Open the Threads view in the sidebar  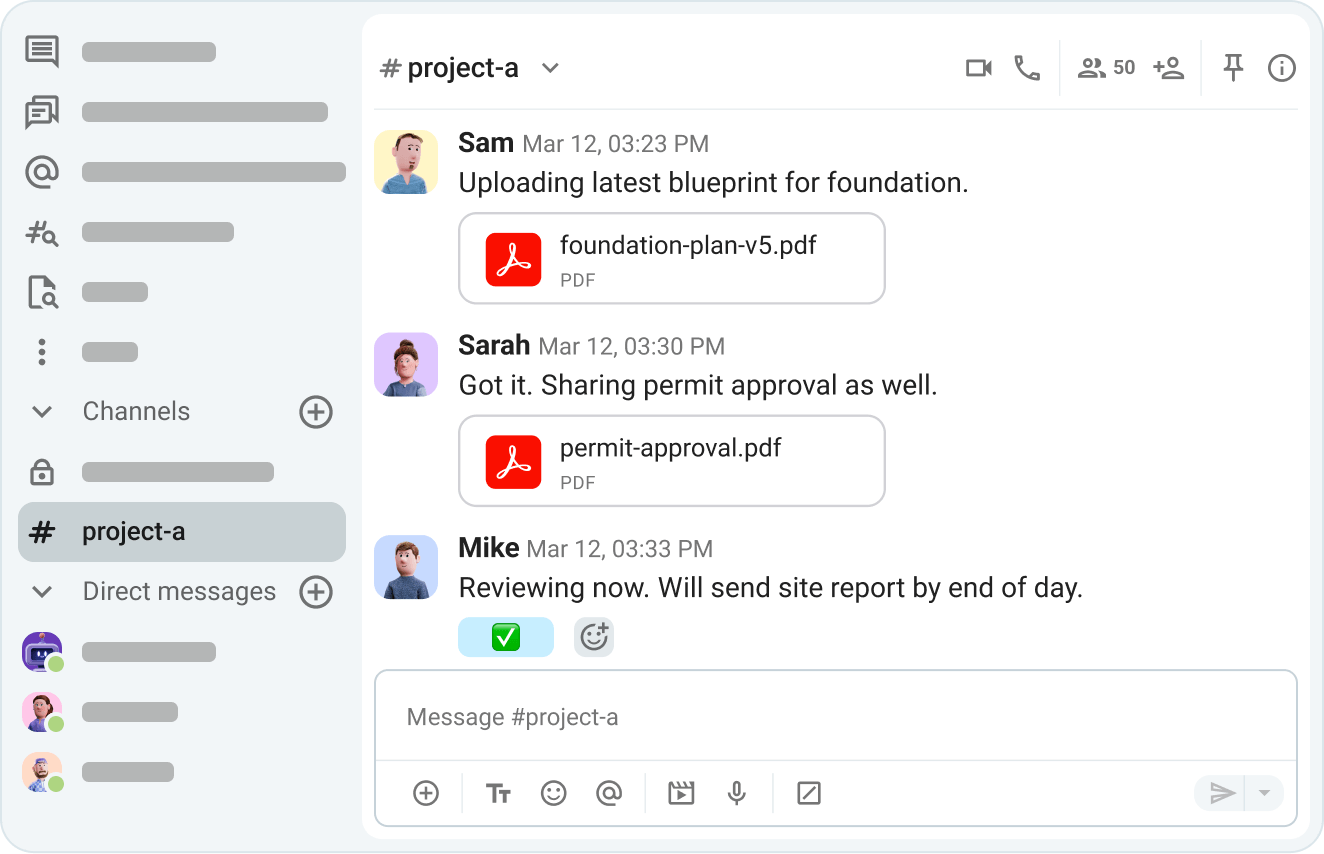(41, 111)
